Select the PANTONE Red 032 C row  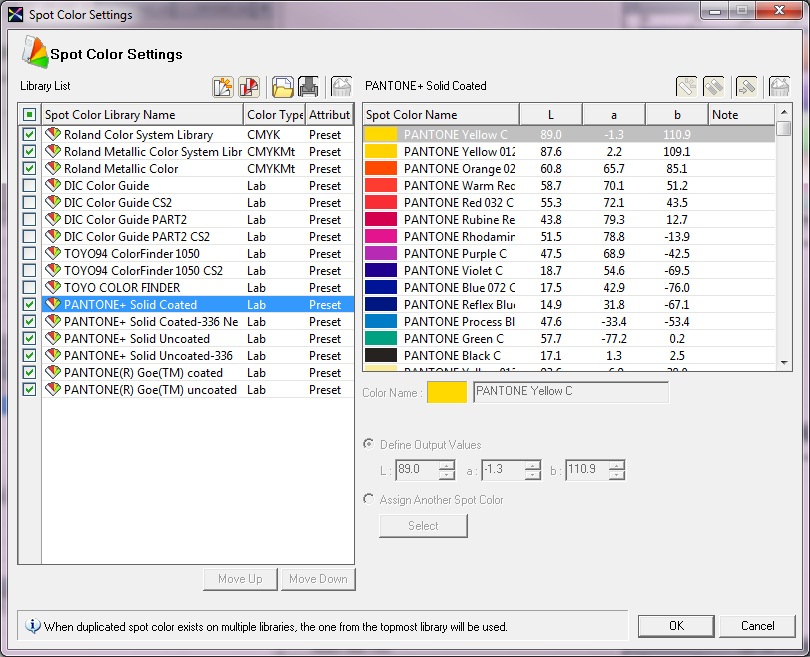tap(569, 202)
